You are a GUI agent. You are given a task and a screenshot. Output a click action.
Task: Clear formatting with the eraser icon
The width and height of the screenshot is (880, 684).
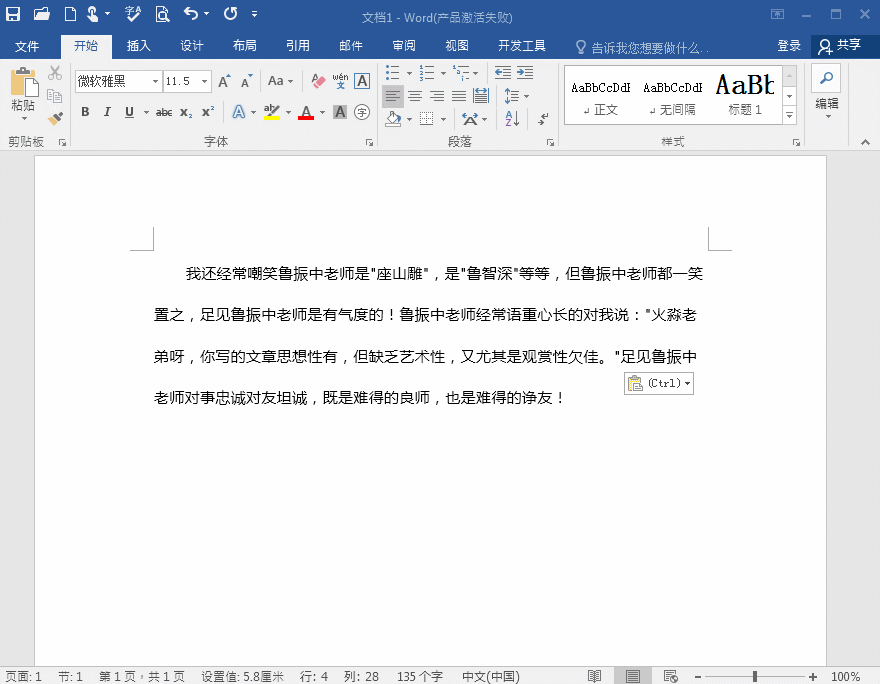(318, 81)
